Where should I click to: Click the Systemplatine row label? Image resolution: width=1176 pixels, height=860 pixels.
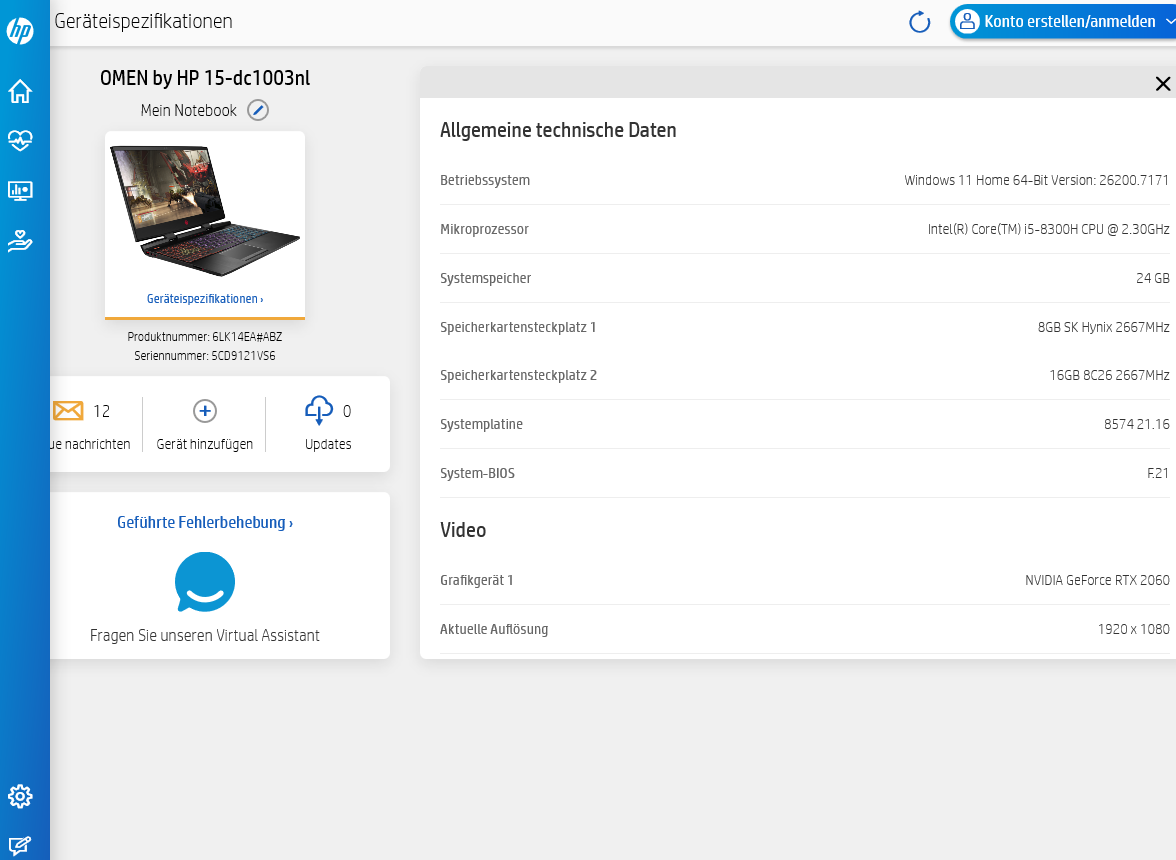481,424
